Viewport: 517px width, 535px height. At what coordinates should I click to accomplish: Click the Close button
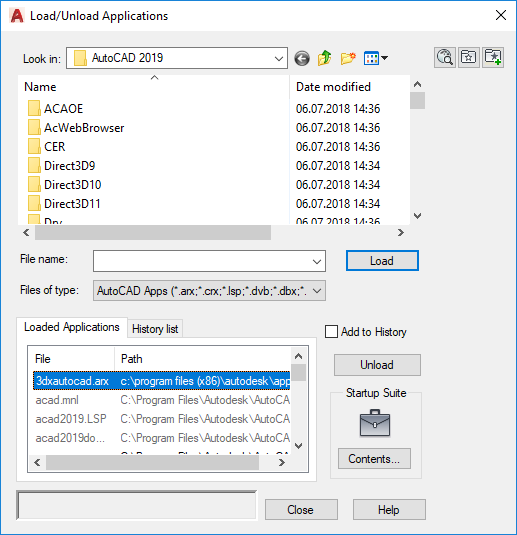[x=301, y=510]
